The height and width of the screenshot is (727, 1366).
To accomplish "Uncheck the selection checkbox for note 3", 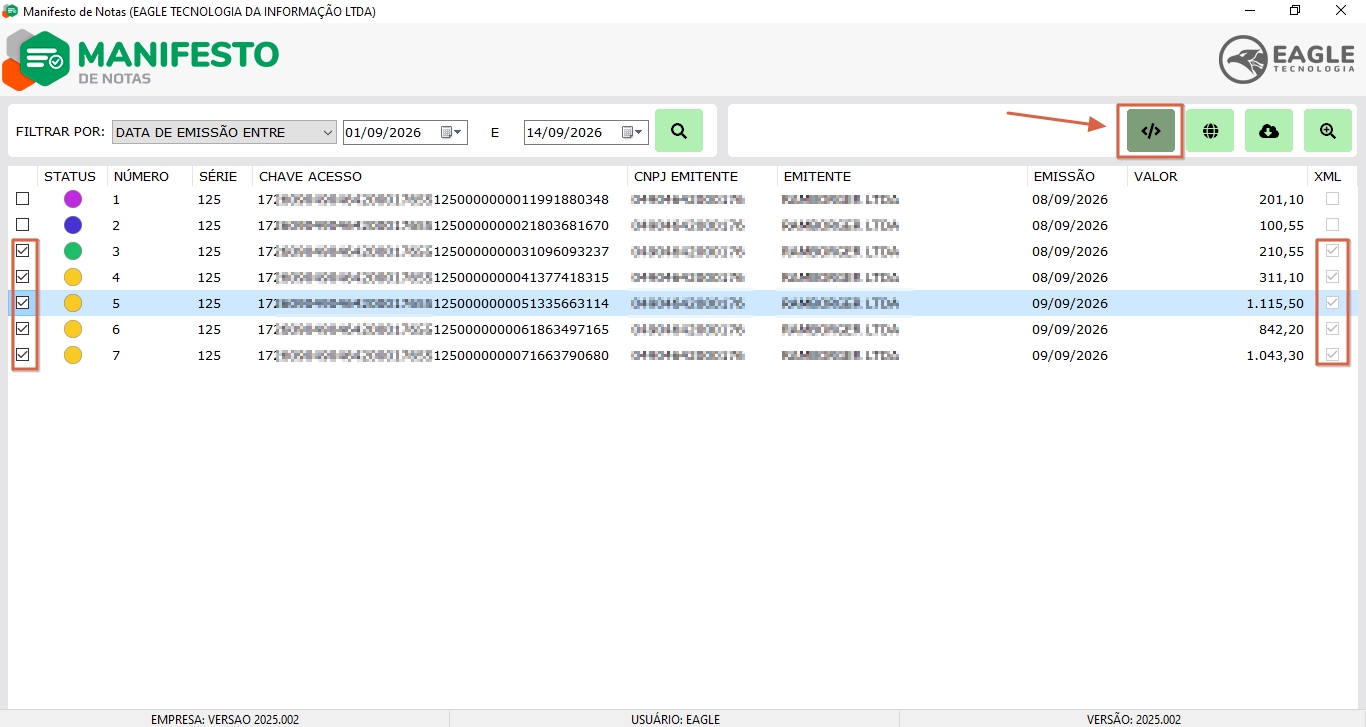I will (x=23, y=251).
